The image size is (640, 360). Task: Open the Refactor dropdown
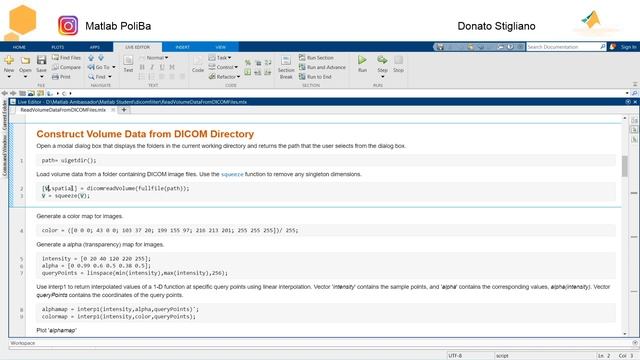pyautogui.click(x=224, y=77)
